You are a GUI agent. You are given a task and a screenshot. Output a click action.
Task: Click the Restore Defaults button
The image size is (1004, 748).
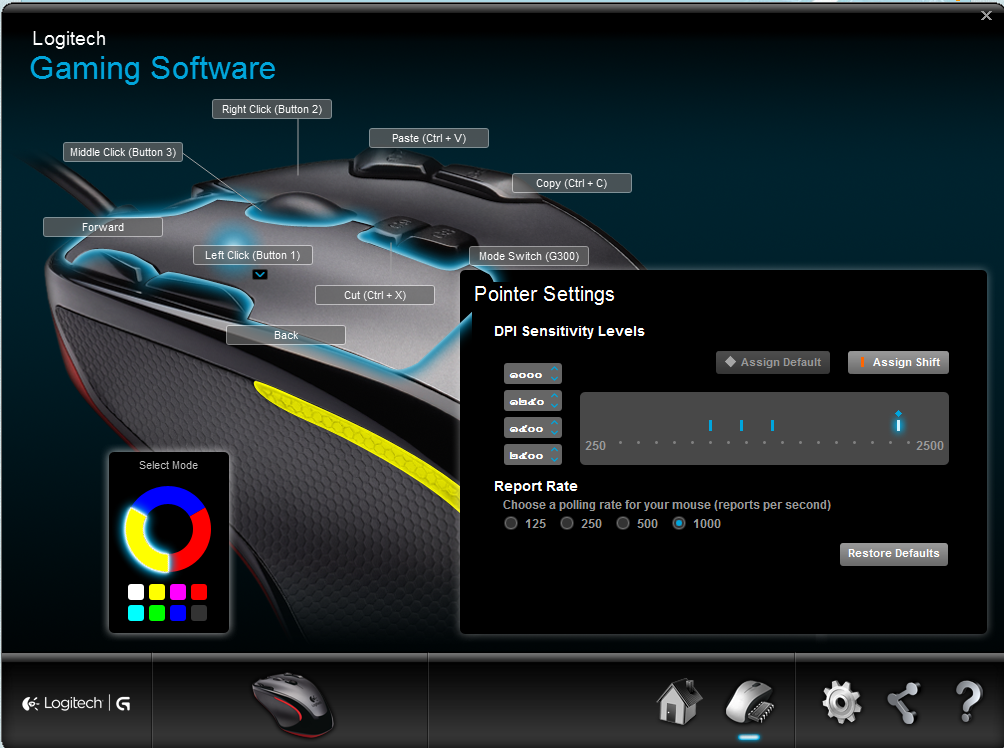coord(893,554)
